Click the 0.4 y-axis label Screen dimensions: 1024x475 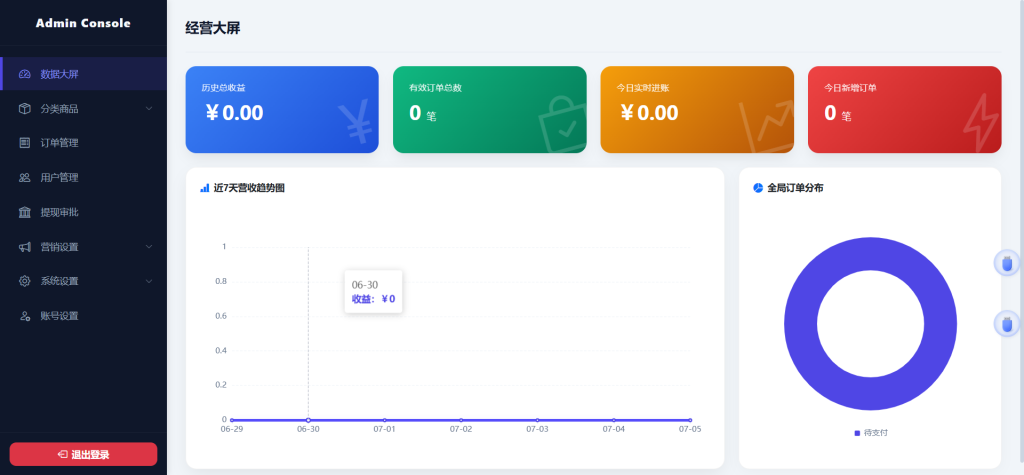tap(221, 351)
